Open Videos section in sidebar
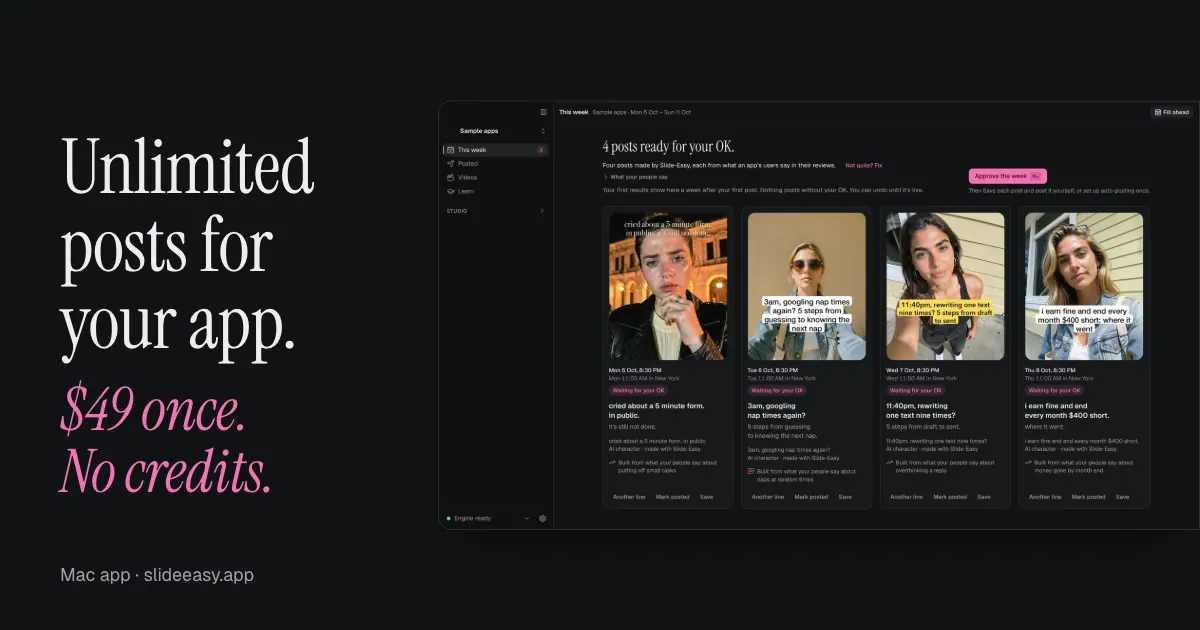This screenshot has height=630, width=1200. [496, 177]
